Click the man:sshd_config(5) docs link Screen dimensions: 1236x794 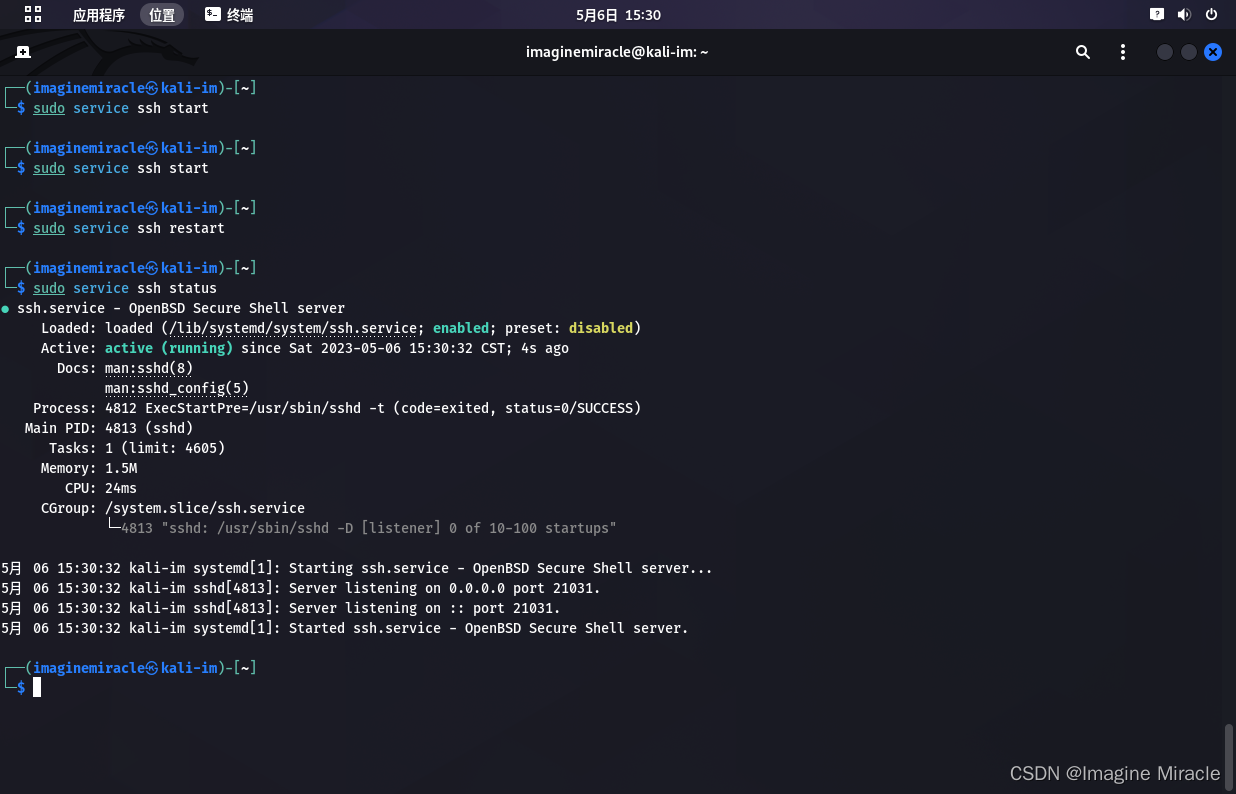tap(177, 388)
